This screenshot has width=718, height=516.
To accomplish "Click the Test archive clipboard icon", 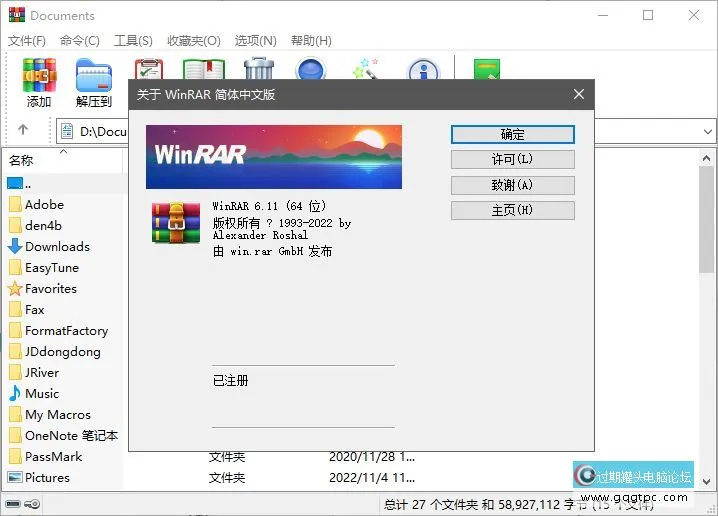I will [149, 69].
